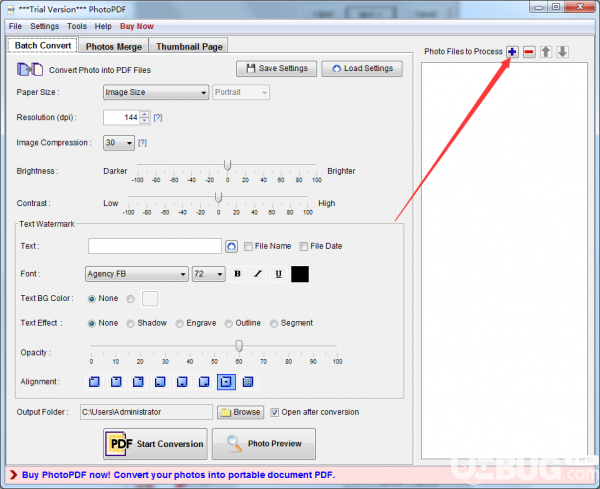Image resolution: width=600 pixels, height=489 pixels.
Task: Toggle bold watermark font style
Action: (x=237, y=274)
